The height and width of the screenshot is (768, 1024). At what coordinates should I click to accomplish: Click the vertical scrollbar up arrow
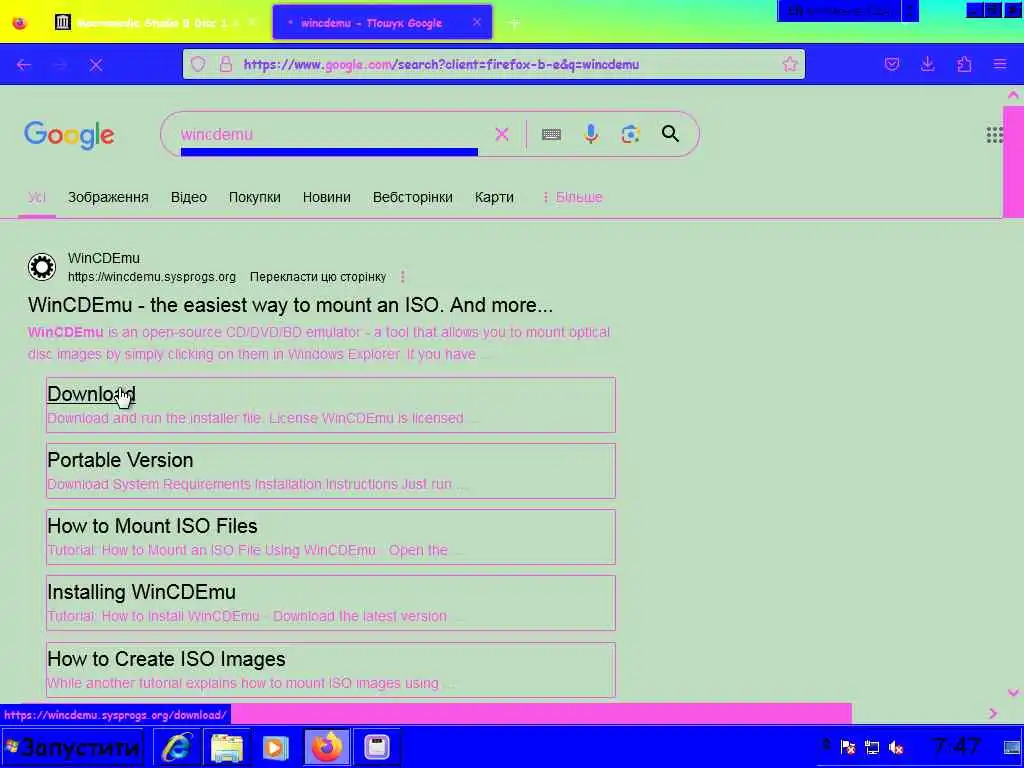[x=1013, y=95]
